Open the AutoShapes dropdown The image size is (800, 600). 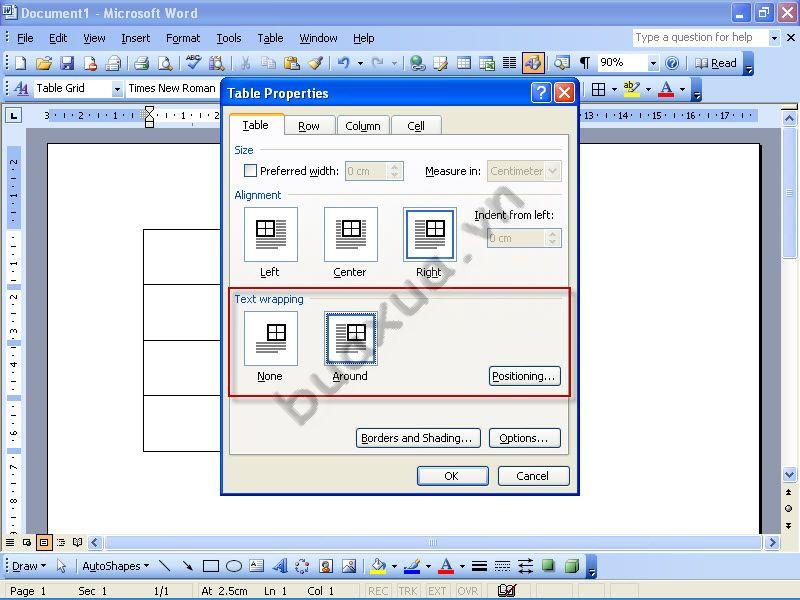[x=115, y=566]
